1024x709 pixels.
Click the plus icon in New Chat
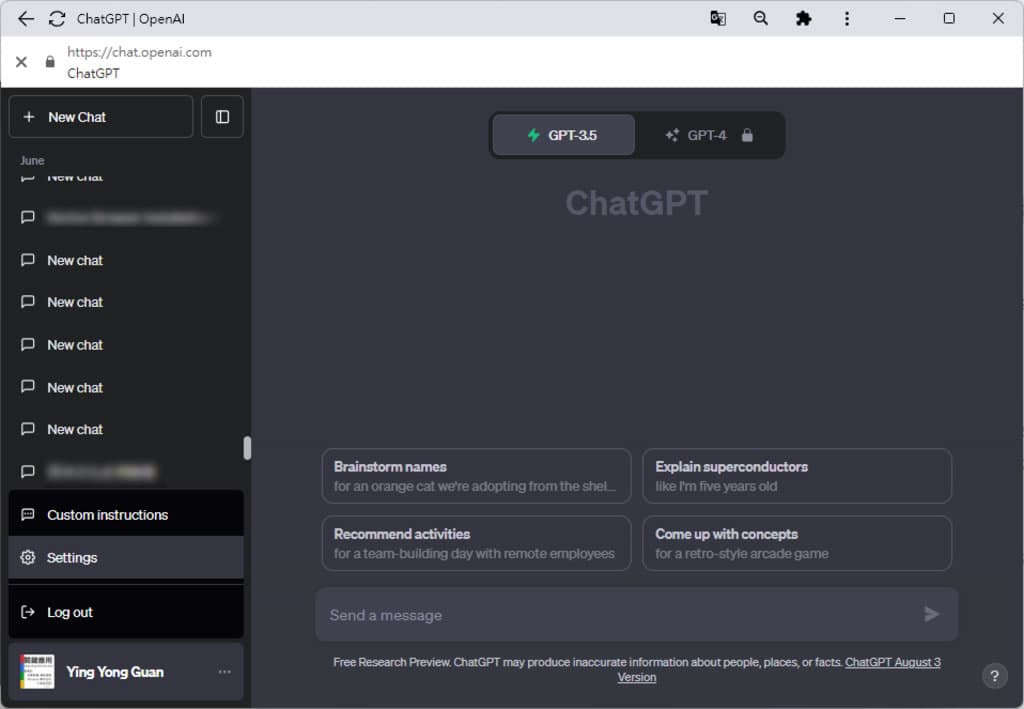29,117
